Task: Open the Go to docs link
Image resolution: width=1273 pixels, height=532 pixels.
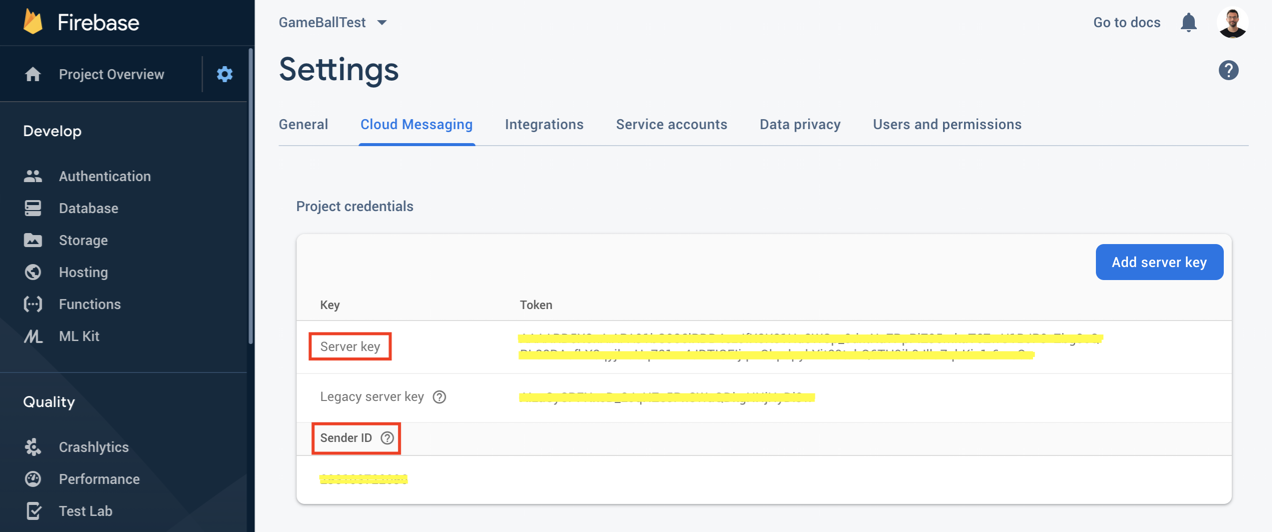Action: pyautogui.click(x=1127, y=22)
